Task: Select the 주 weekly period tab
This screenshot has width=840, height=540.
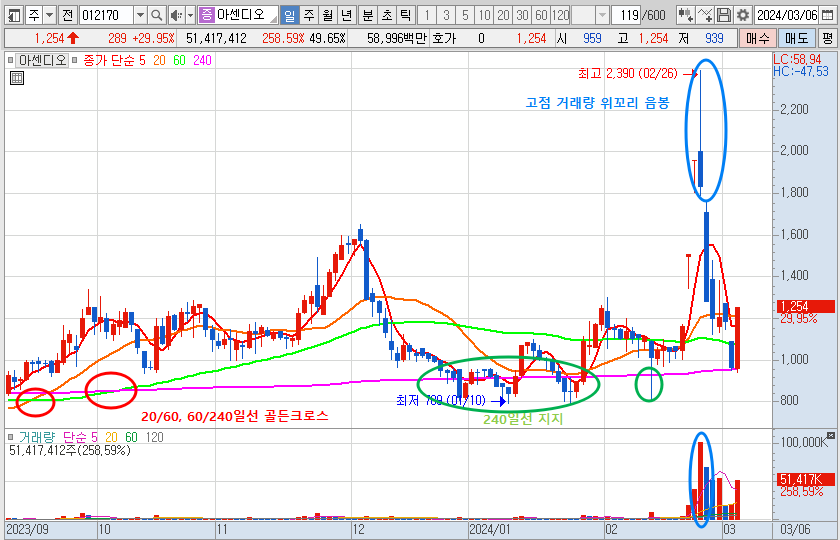Action: [x=309, y=15]
